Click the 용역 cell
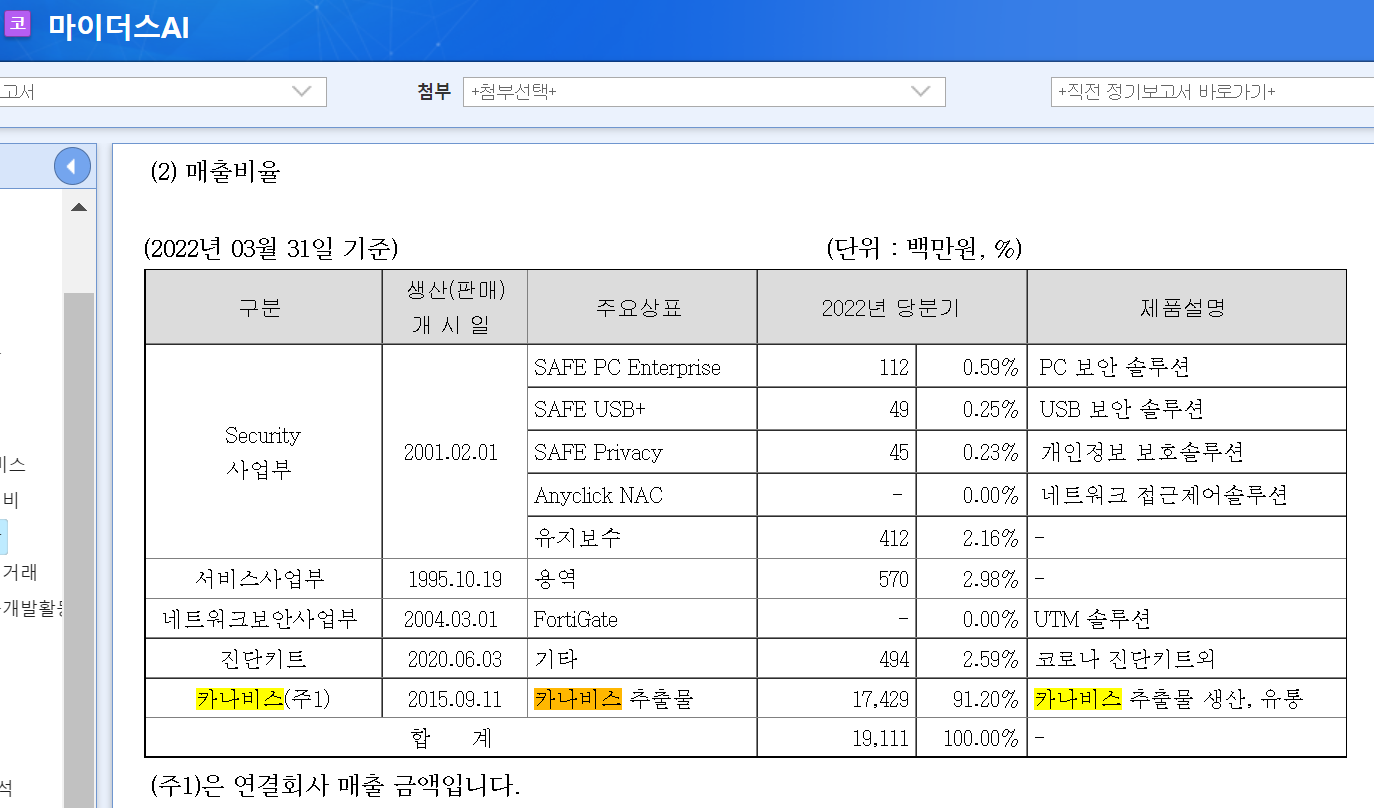The height and width of the screenshot is (808, 1374). [642, 578]
